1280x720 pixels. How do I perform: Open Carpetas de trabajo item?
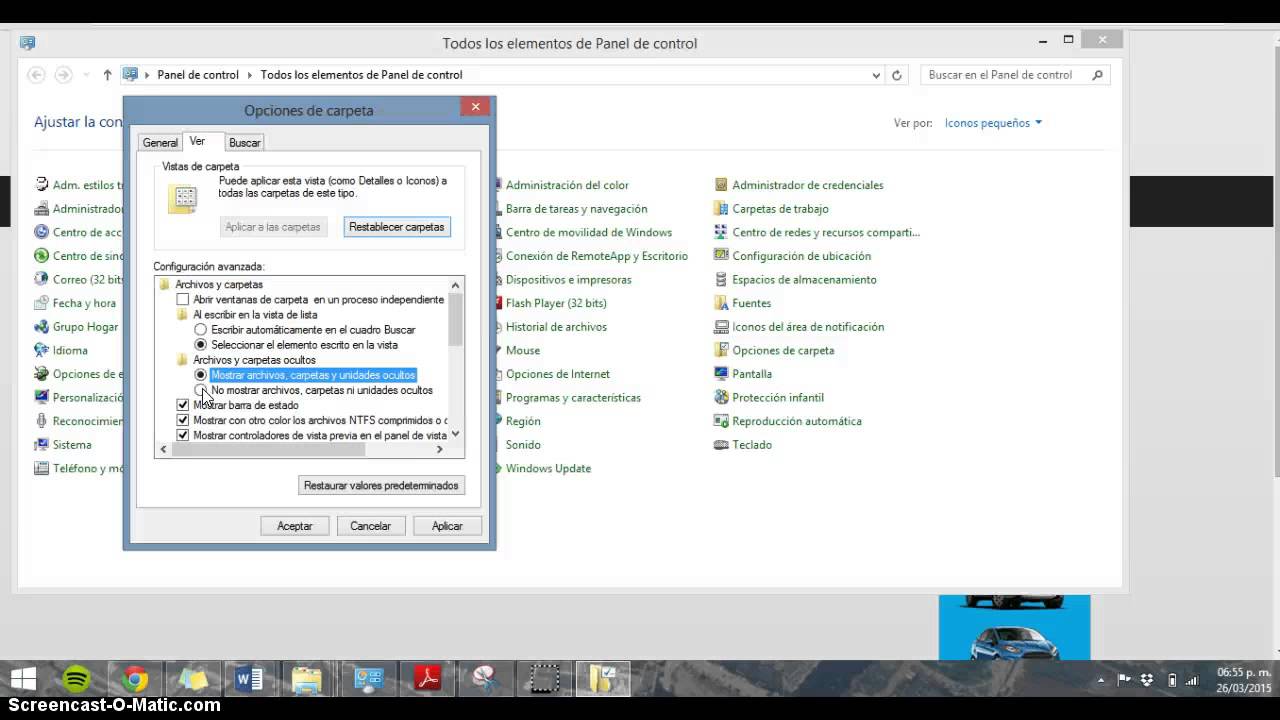click(x=771, y=209)
